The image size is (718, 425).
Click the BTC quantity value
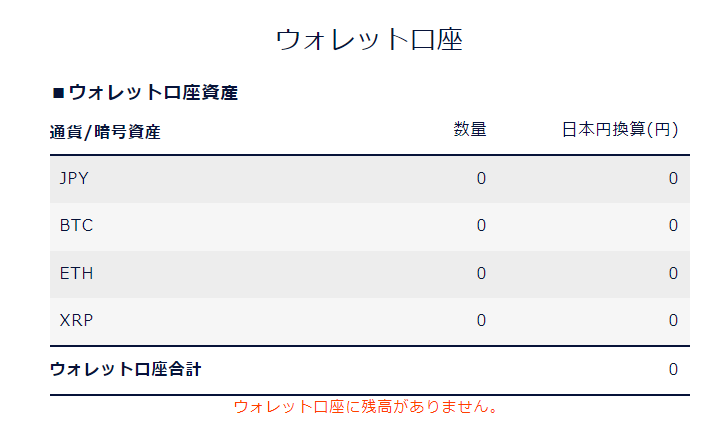click(x=481, y=226)
